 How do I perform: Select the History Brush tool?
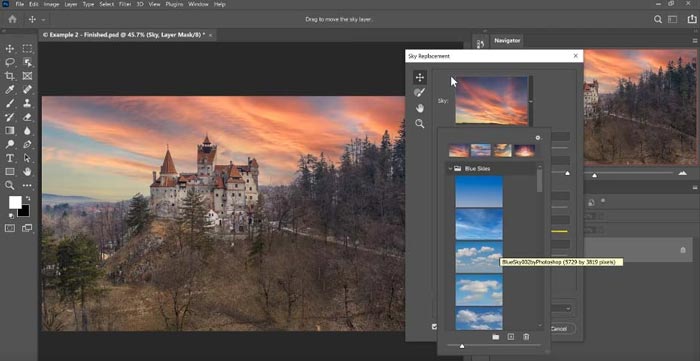tap(10, 117)
